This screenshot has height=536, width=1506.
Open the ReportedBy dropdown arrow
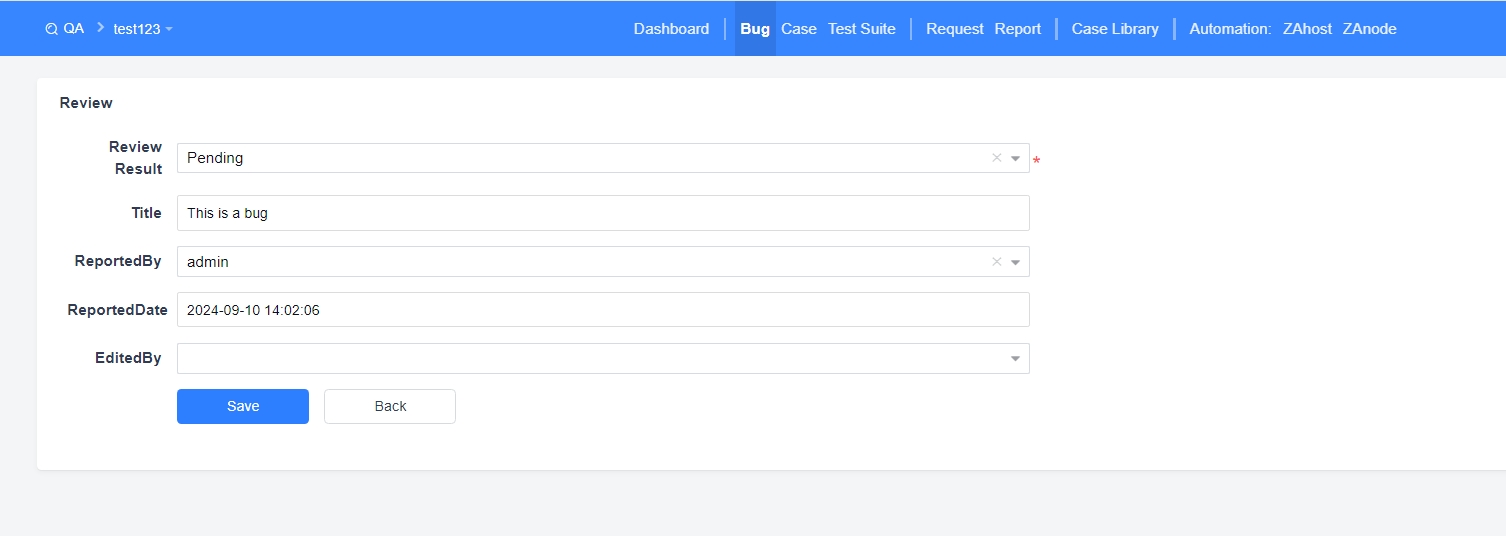point(1015,262)
